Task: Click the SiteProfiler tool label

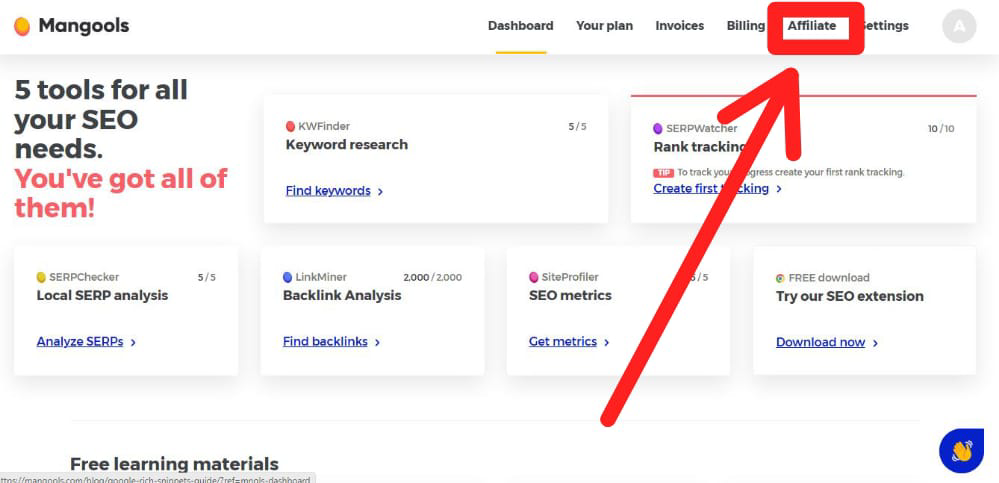Action: pyautogui.click(x=570, y=277)
